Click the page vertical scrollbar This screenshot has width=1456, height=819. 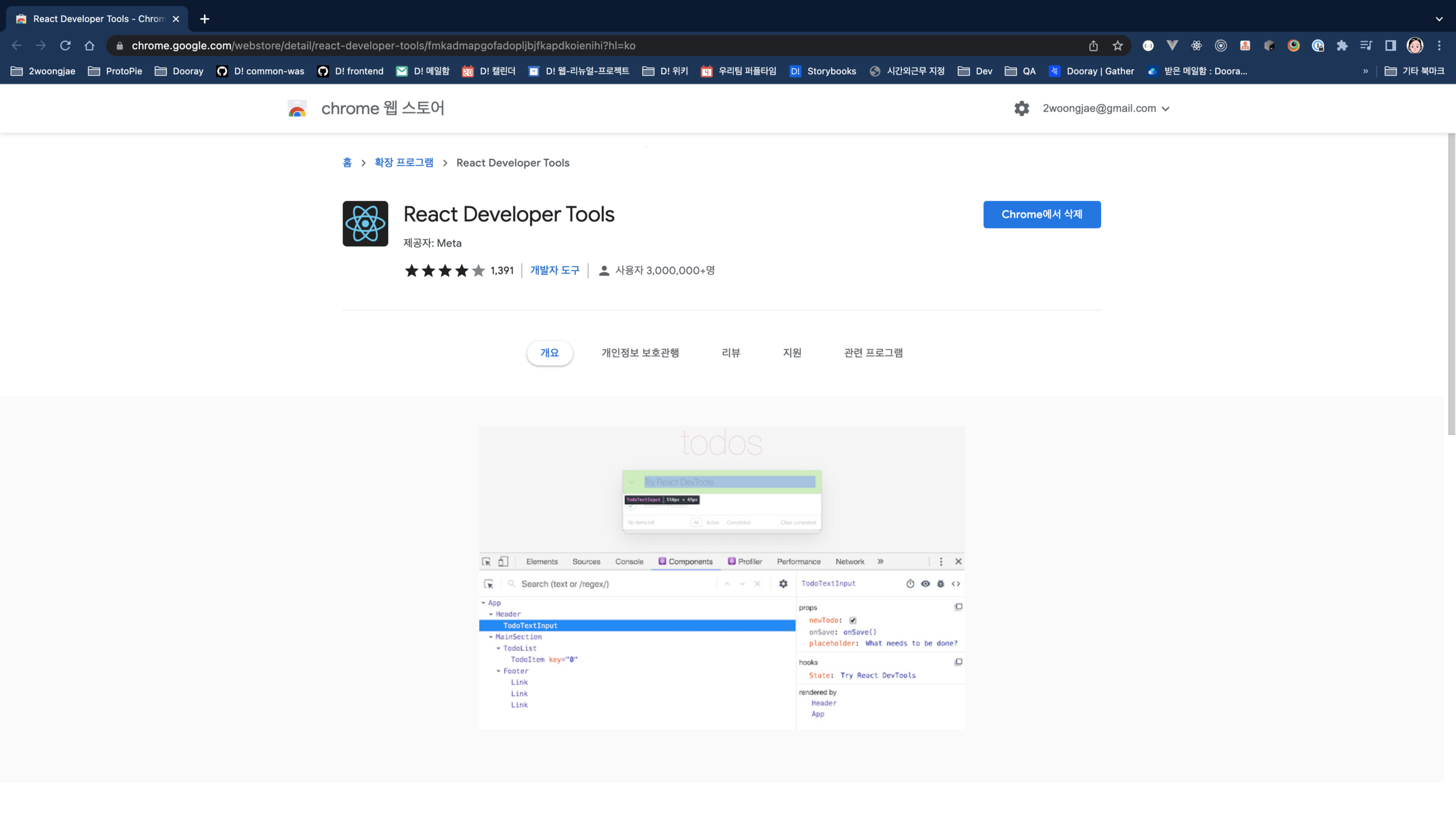point(1451,284)
